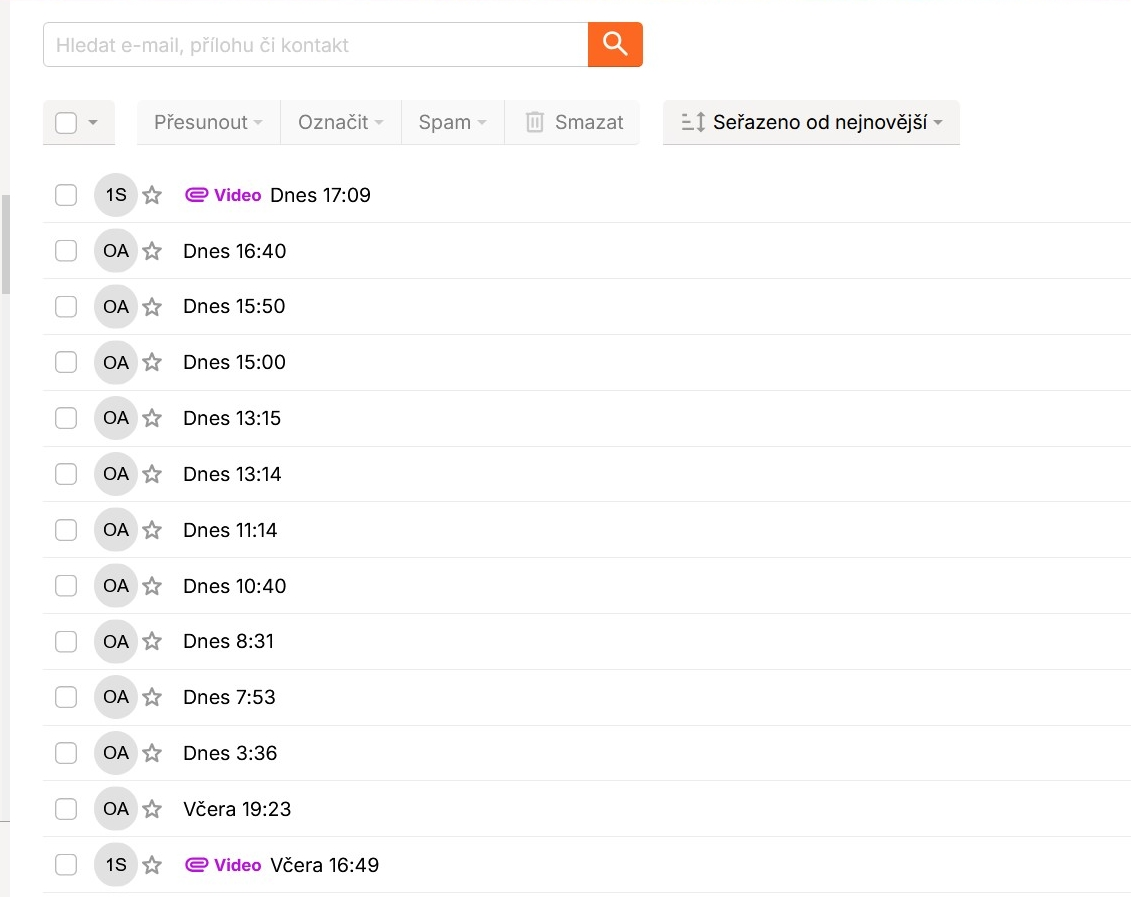Open the email received Dnes 15:00

pyautogui.click(x=586, y=362)
